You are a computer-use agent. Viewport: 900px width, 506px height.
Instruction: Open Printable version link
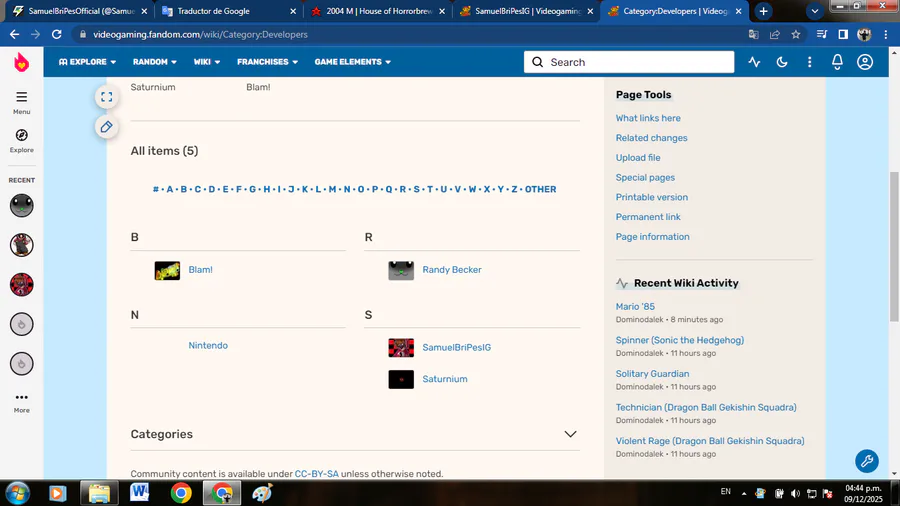pos(651,197)
